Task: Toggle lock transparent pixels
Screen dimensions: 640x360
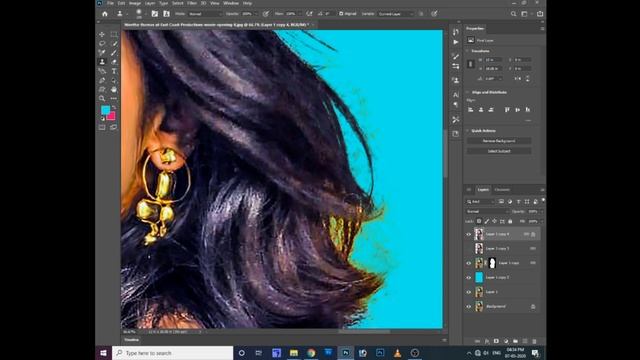Action: click(479, 221)
